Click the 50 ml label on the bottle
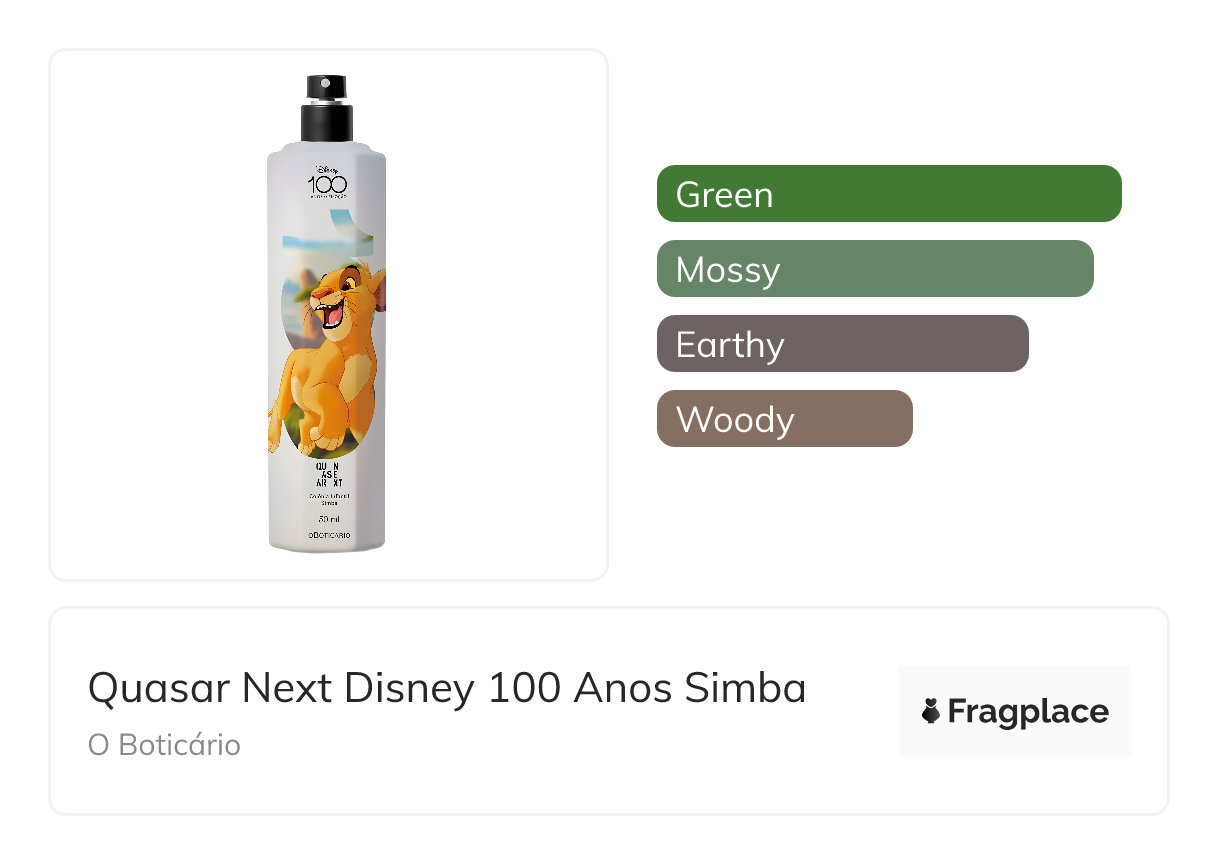1218x864 pixels. click(327, 519)
